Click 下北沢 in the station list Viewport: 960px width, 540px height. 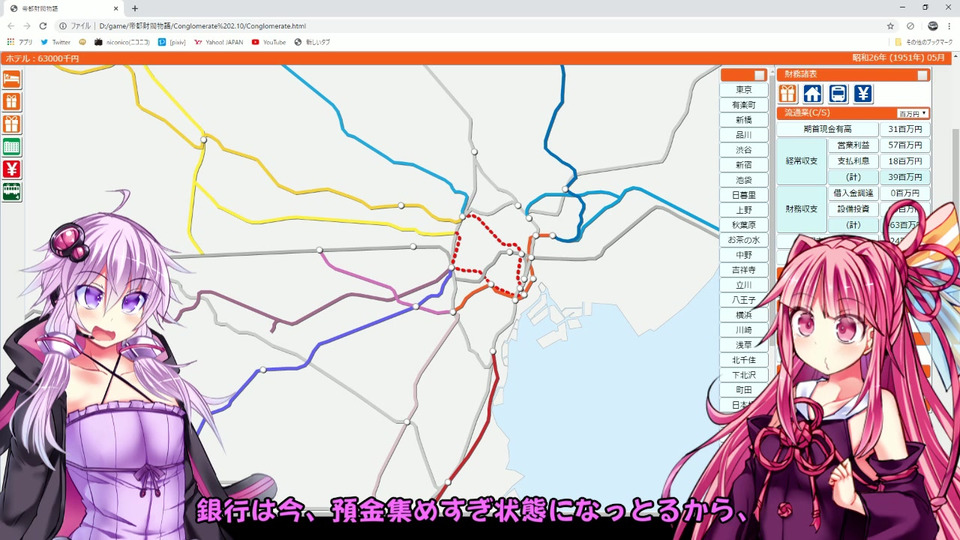tap(744, 375)
